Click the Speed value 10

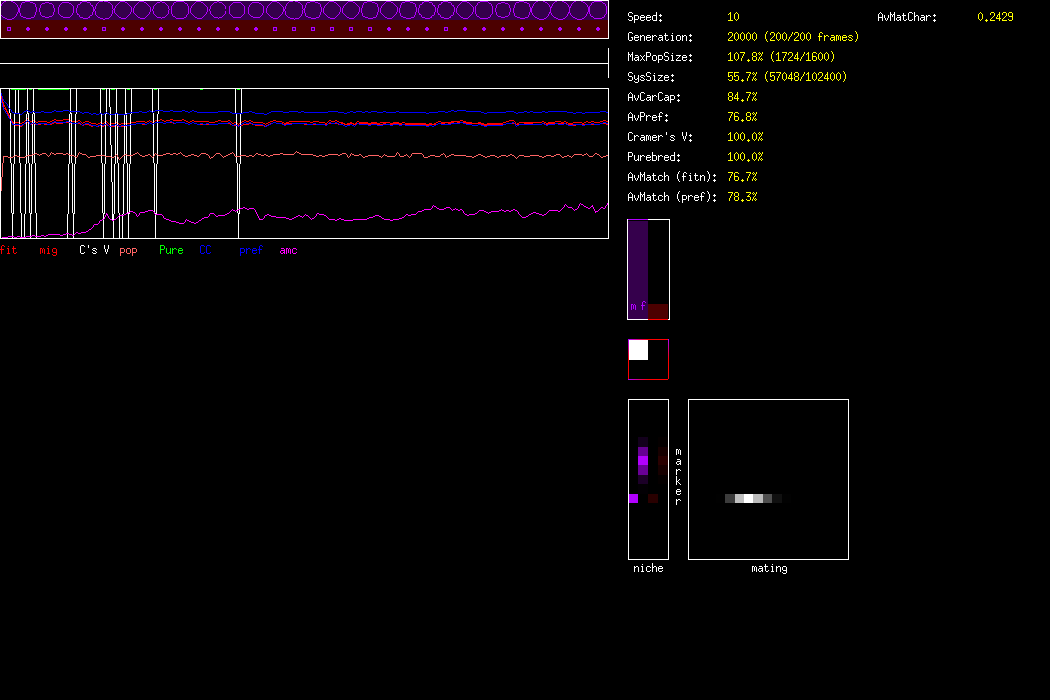pos(733,17)
